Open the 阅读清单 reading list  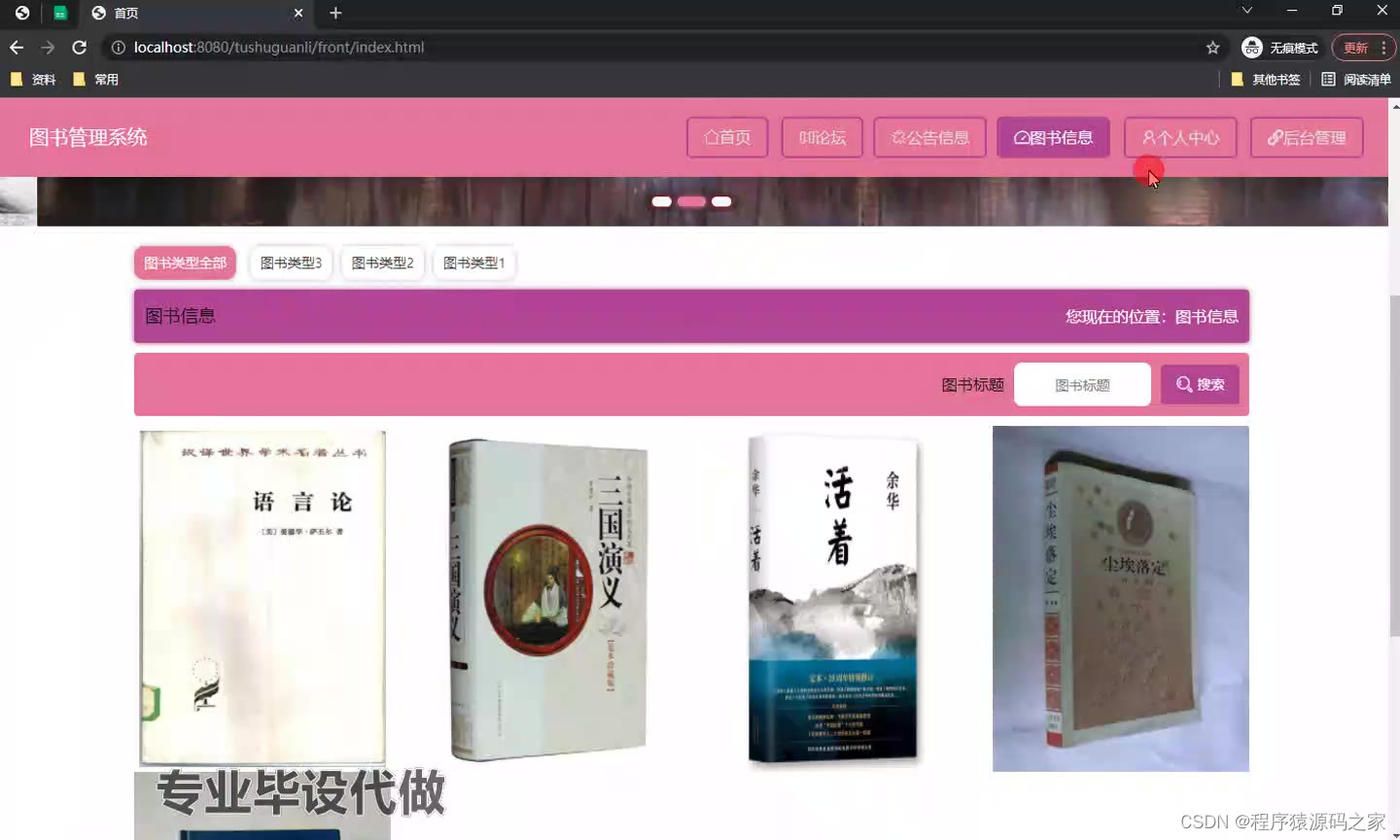point(1356,80)
